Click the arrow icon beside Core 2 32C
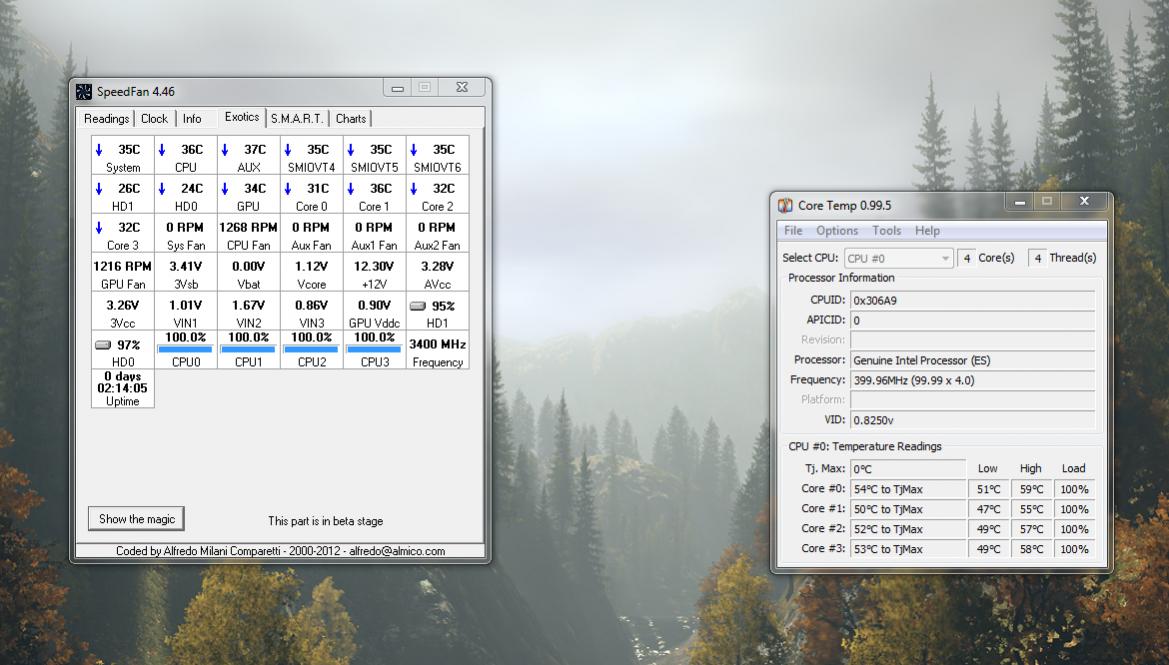 [x=414, y=189]
